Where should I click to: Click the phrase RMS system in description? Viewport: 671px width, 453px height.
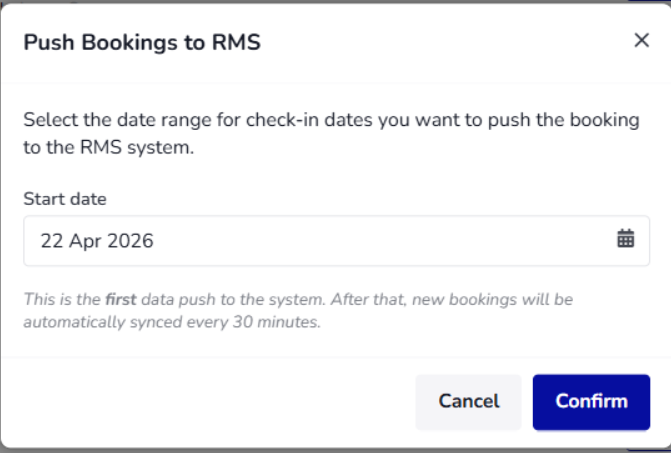pos(137,147)
